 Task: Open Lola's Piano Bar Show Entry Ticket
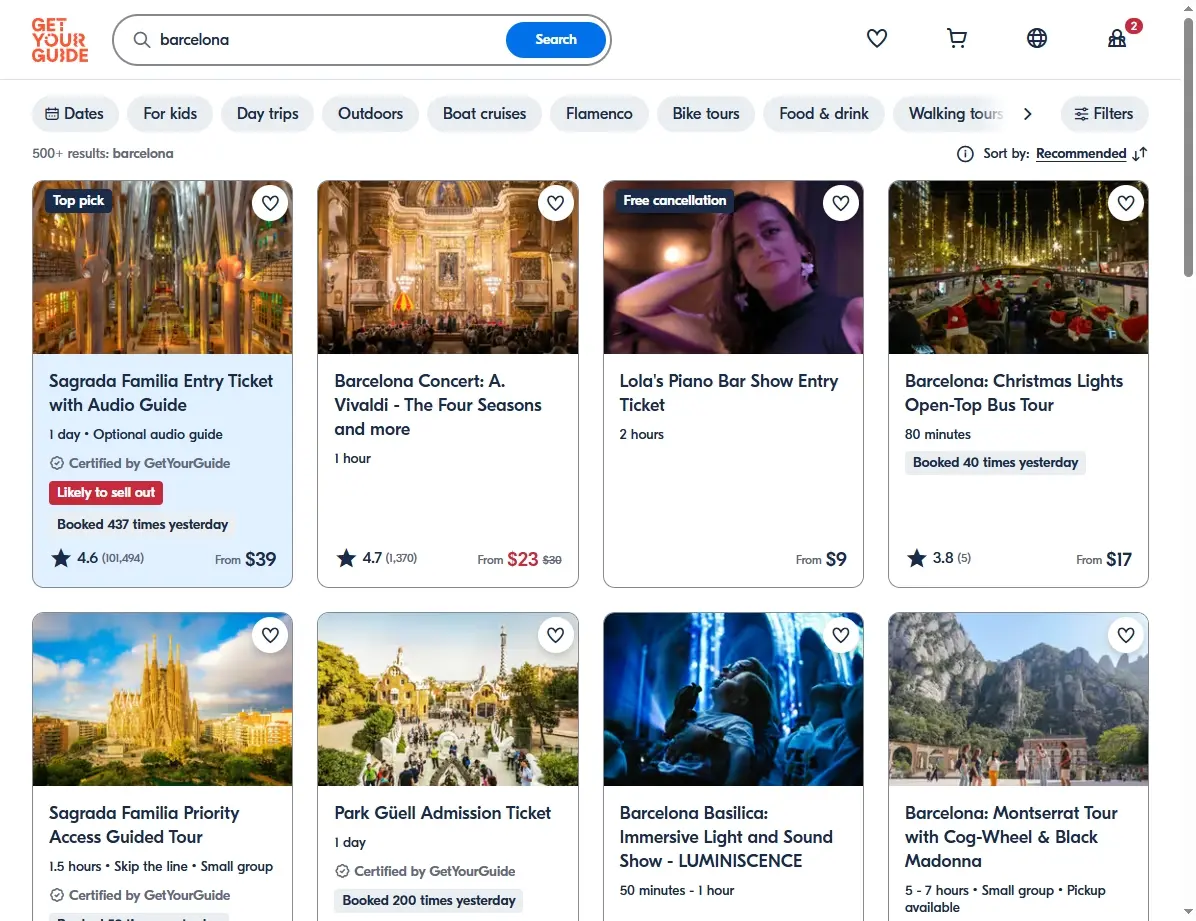tap(729, 393)
